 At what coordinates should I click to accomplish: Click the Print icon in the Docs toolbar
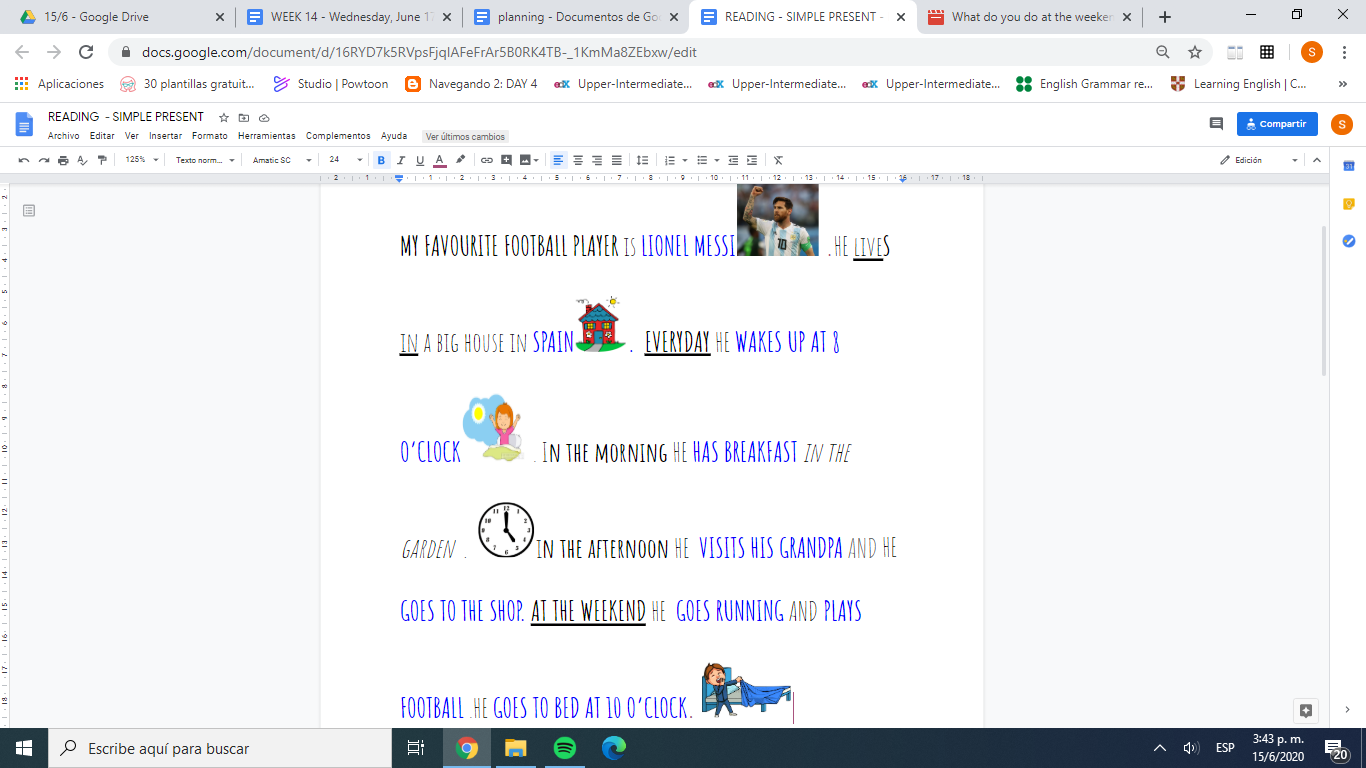point(63,160)
